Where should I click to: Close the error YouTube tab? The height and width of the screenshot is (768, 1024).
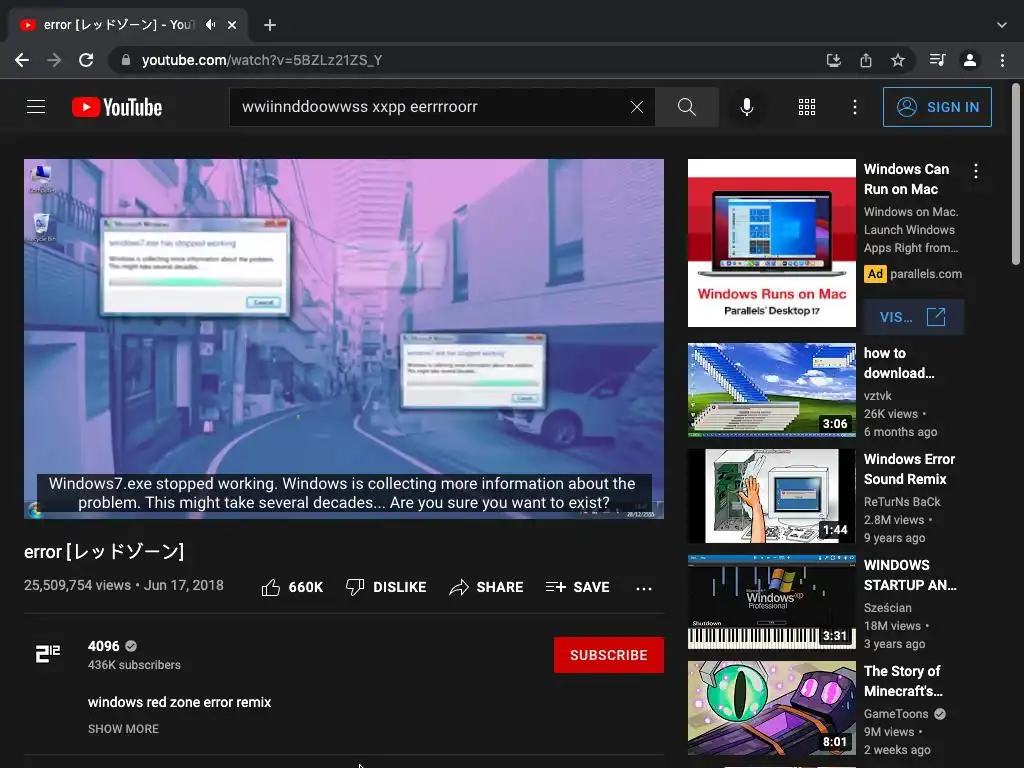click(232, 25)
